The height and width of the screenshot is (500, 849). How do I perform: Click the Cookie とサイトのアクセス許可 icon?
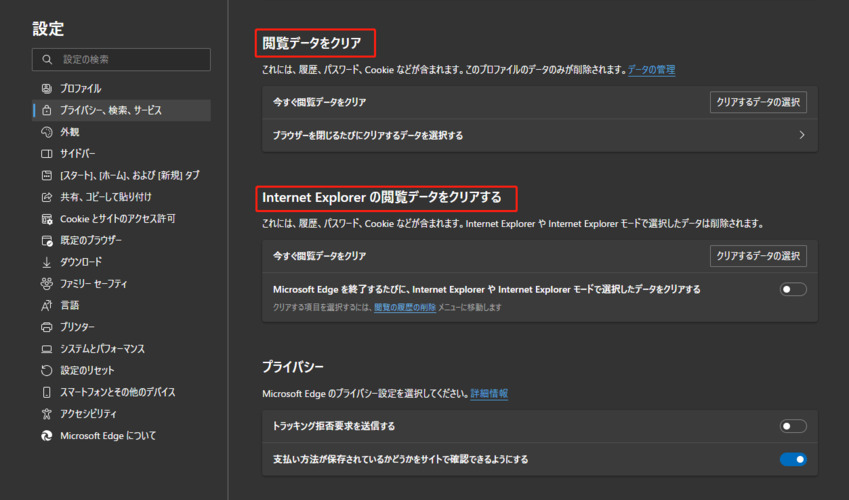47,218
